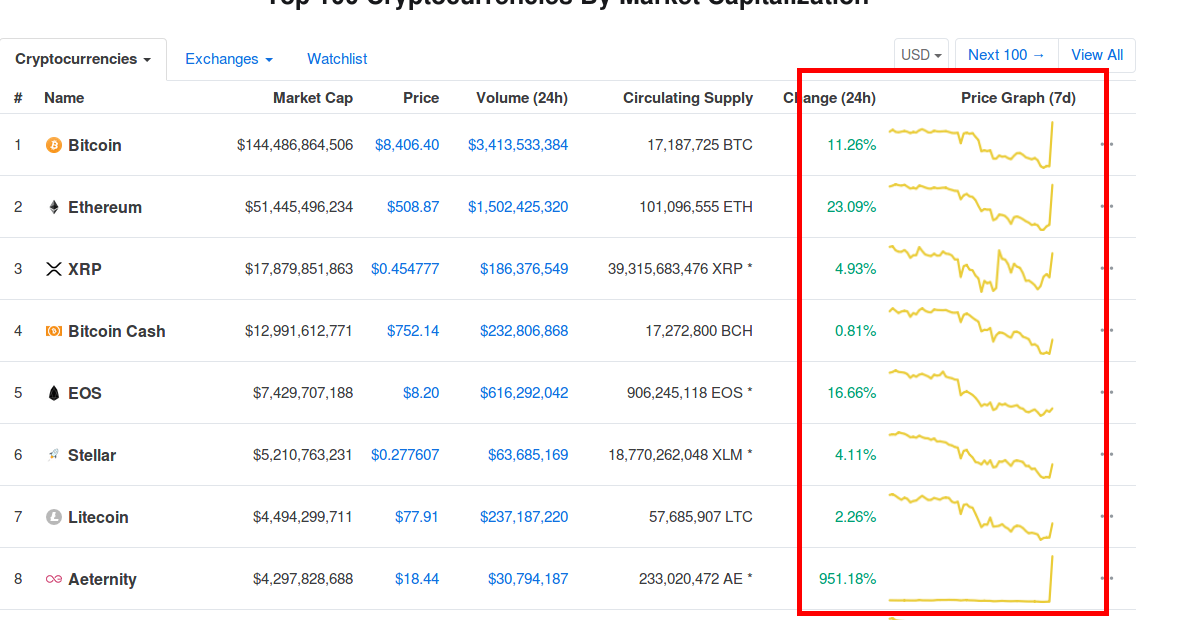Click Stellar's price $0.277607

coord(405,455)
